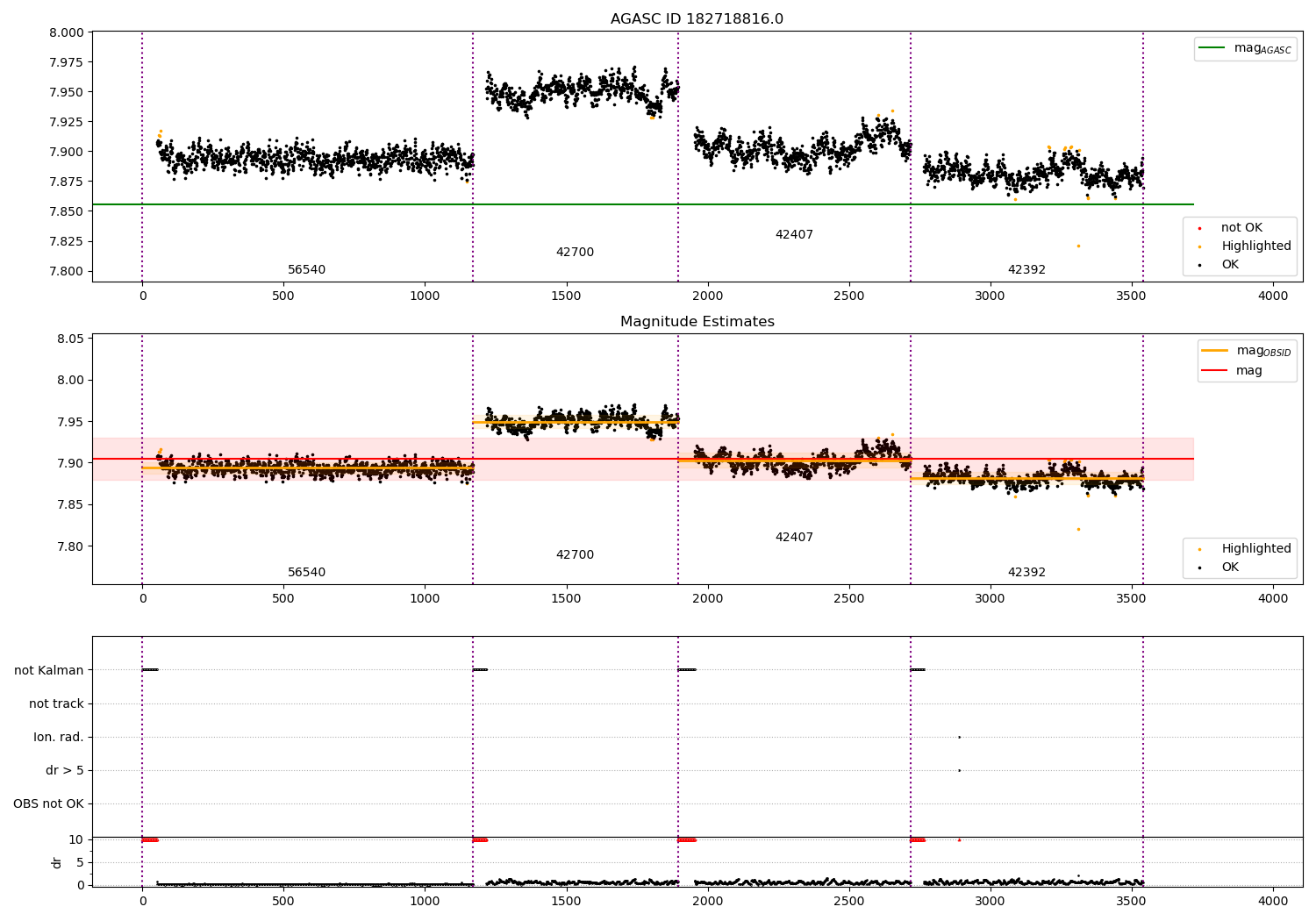The image size is (1316, 921).
Task: Click the 7.975 y-axis tick label
Action: [66, 63]
